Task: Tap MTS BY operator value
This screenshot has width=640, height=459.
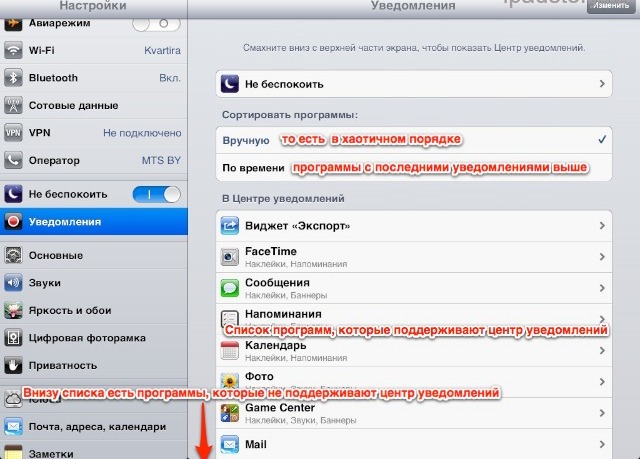Action: tap(161, 160)
